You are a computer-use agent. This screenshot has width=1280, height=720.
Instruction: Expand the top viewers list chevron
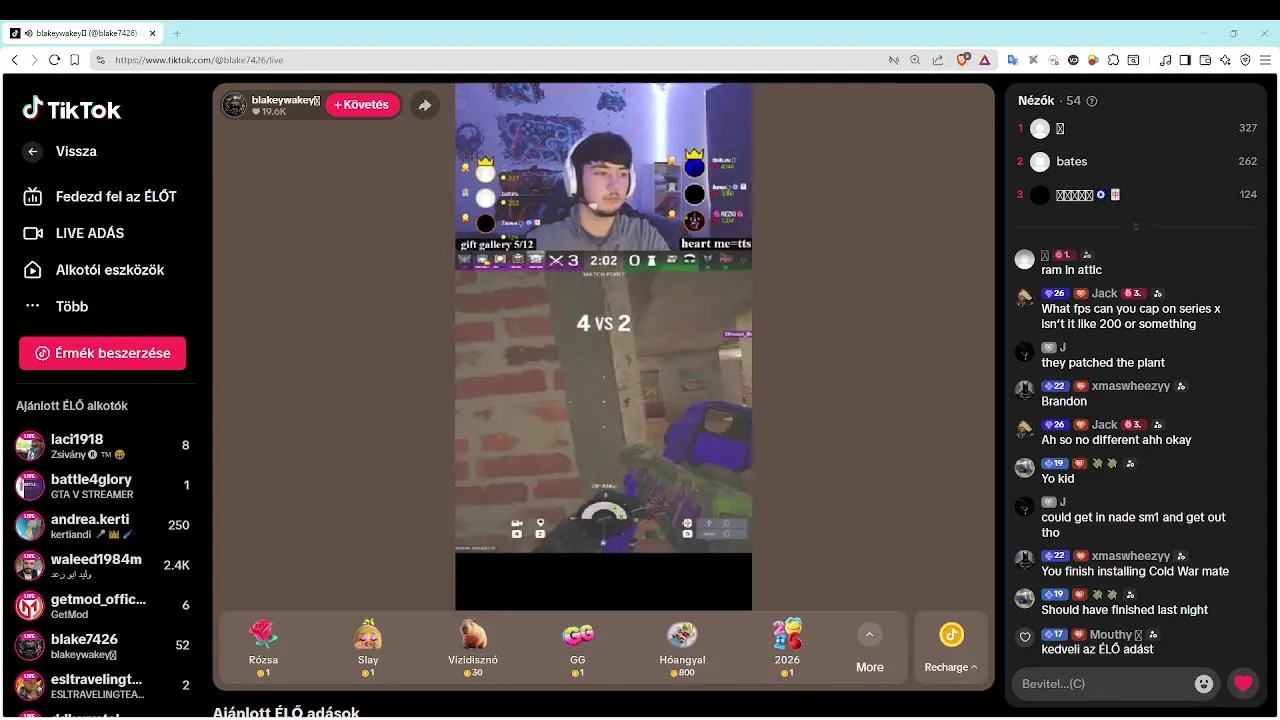point(1136,227)
